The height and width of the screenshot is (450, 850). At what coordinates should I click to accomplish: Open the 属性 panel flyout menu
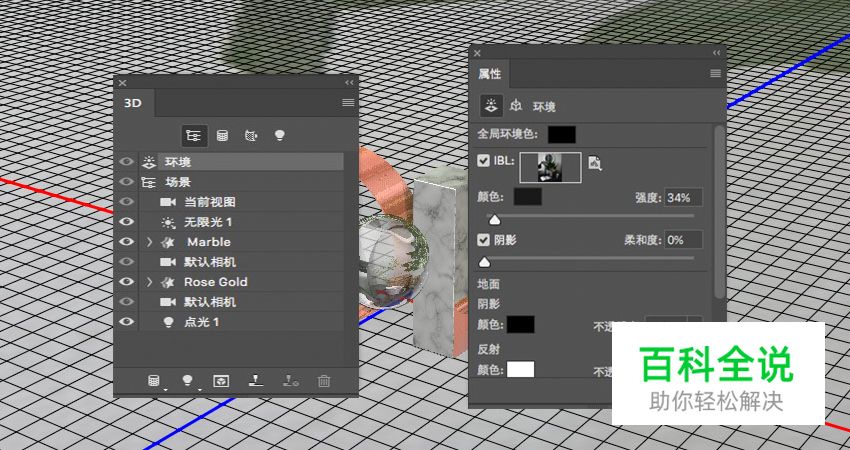[x=715, y=73]
